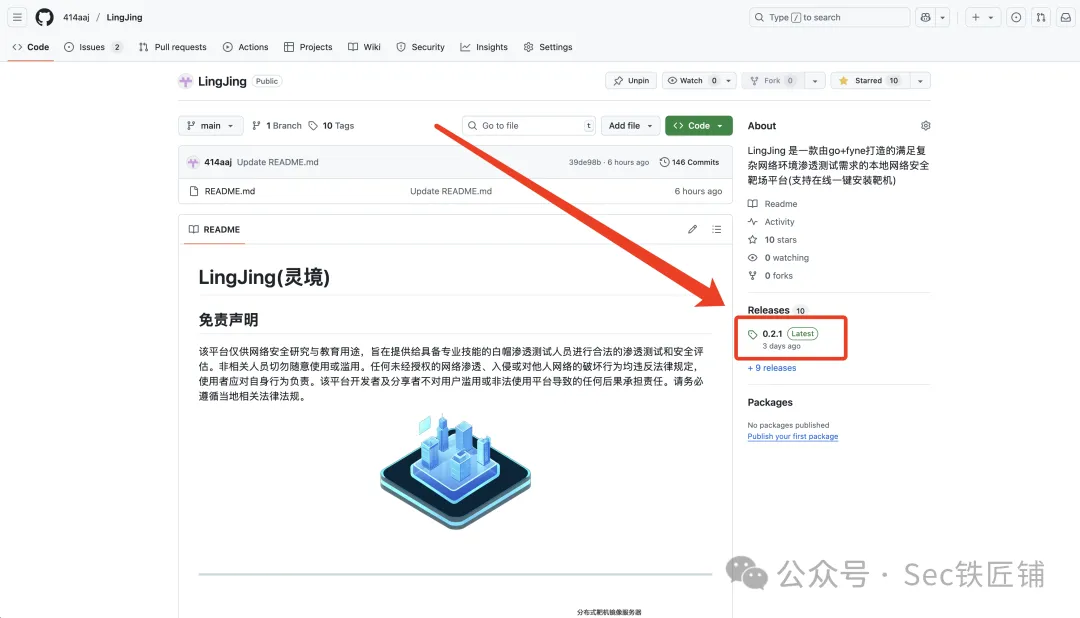
Task: Open the Add file dropdown
Action: coord(630,126)
